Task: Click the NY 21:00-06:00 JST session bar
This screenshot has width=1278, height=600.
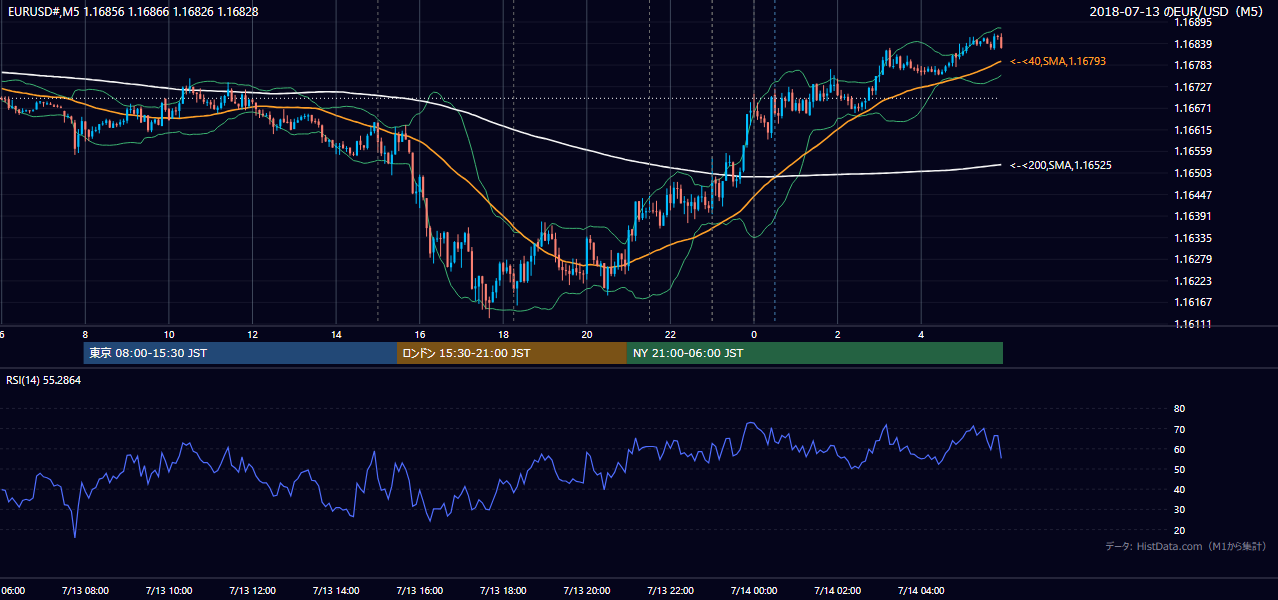Action: [x=815, y=353]
